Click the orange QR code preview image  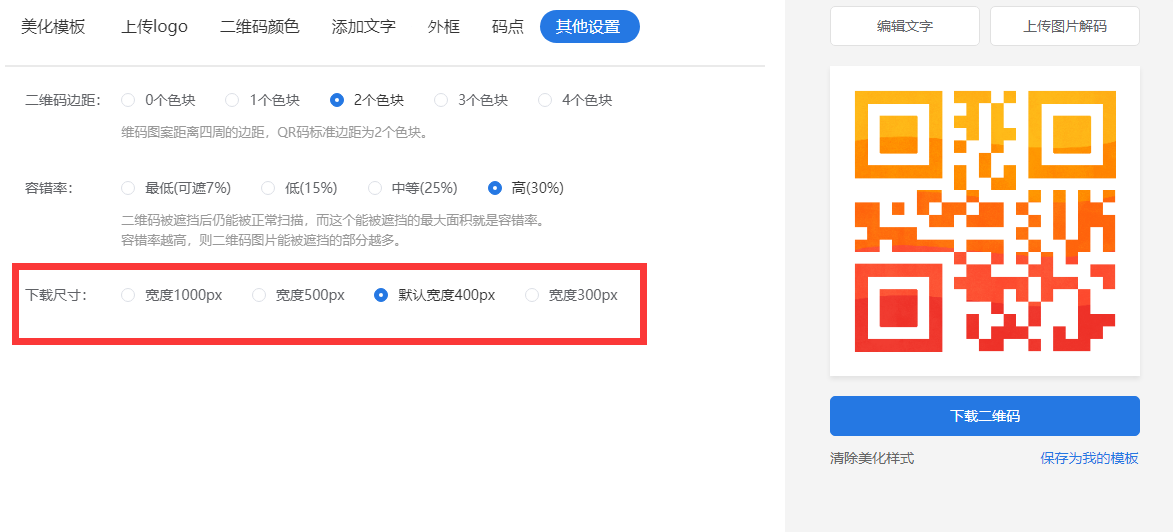point(984,221)
